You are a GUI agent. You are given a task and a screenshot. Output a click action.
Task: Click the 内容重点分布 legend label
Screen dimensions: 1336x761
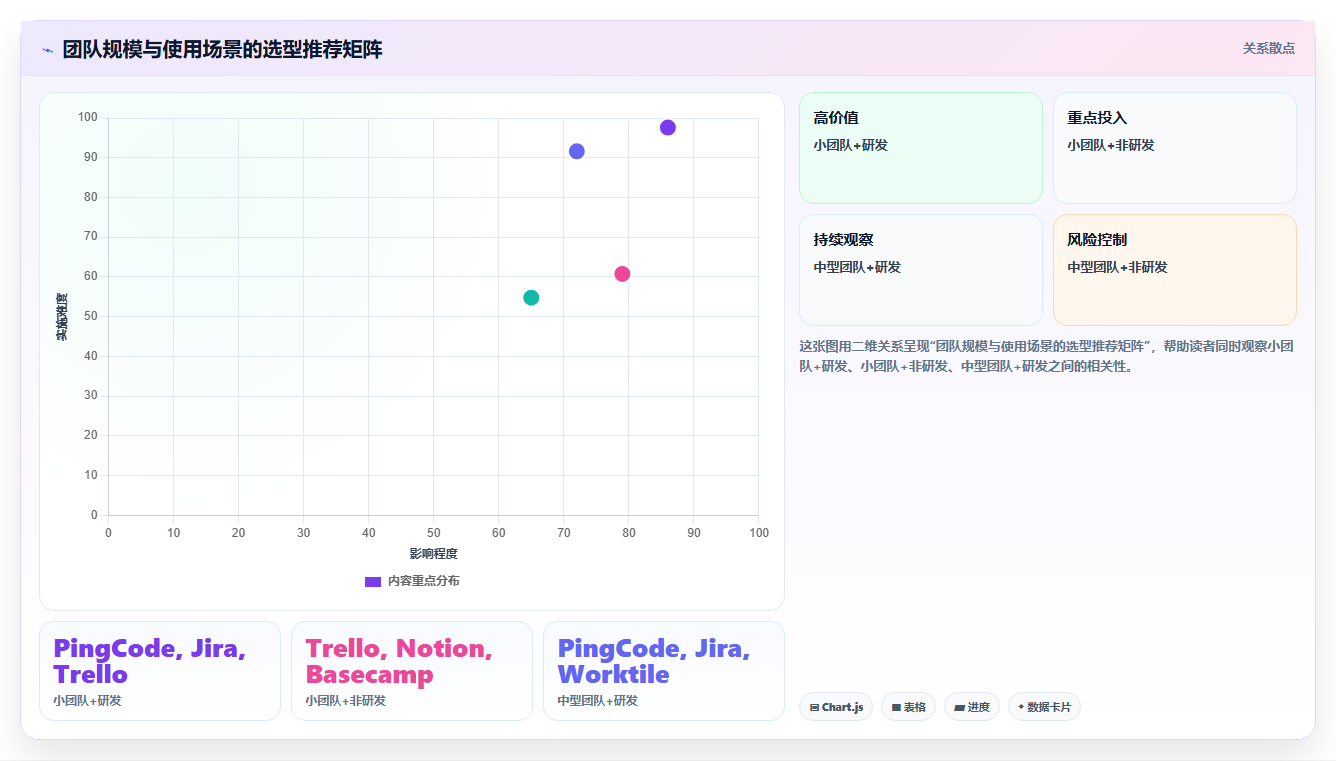tap(424, 581)
